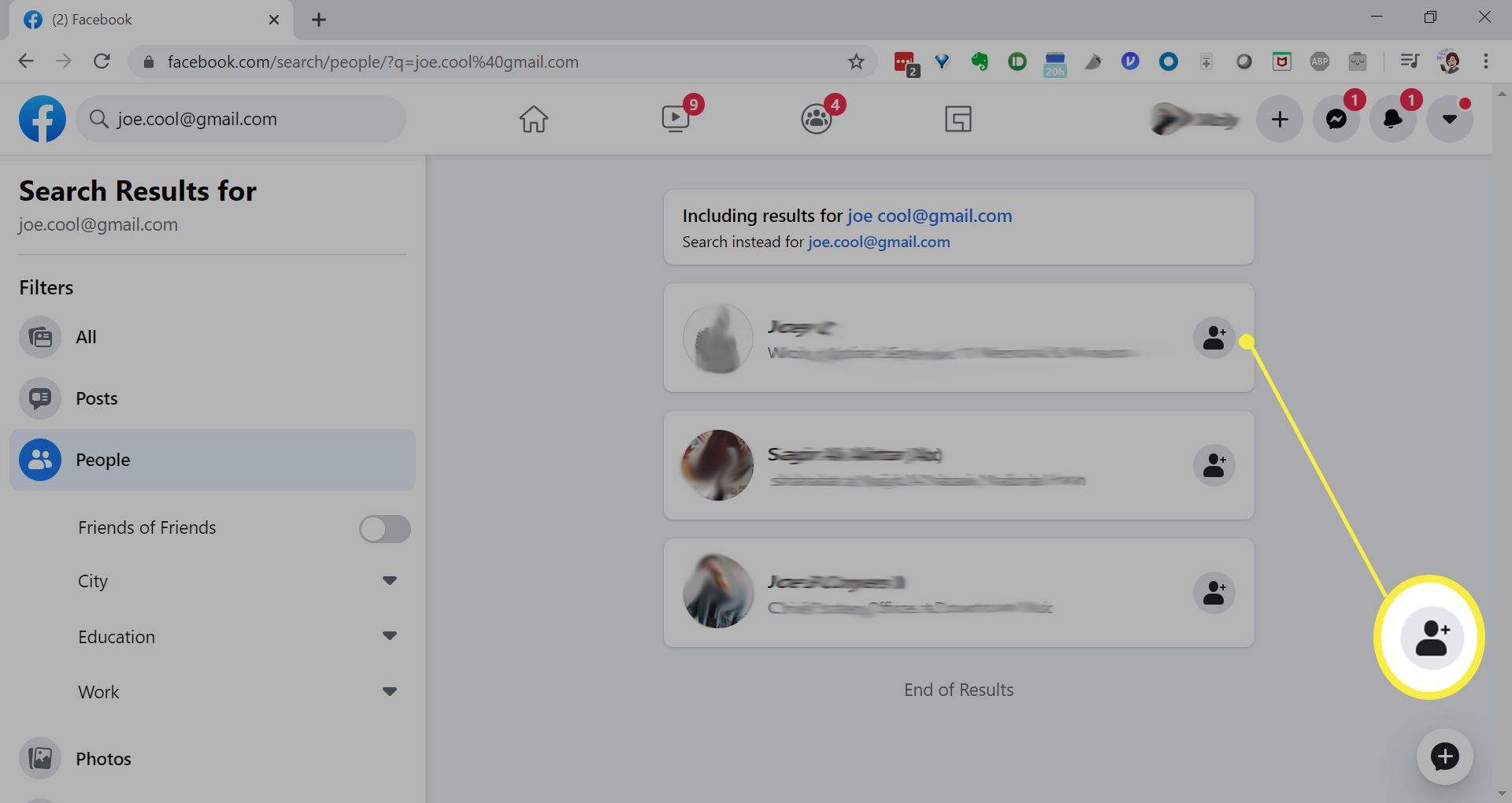Add friend on the third search result

coord(1214,593)
